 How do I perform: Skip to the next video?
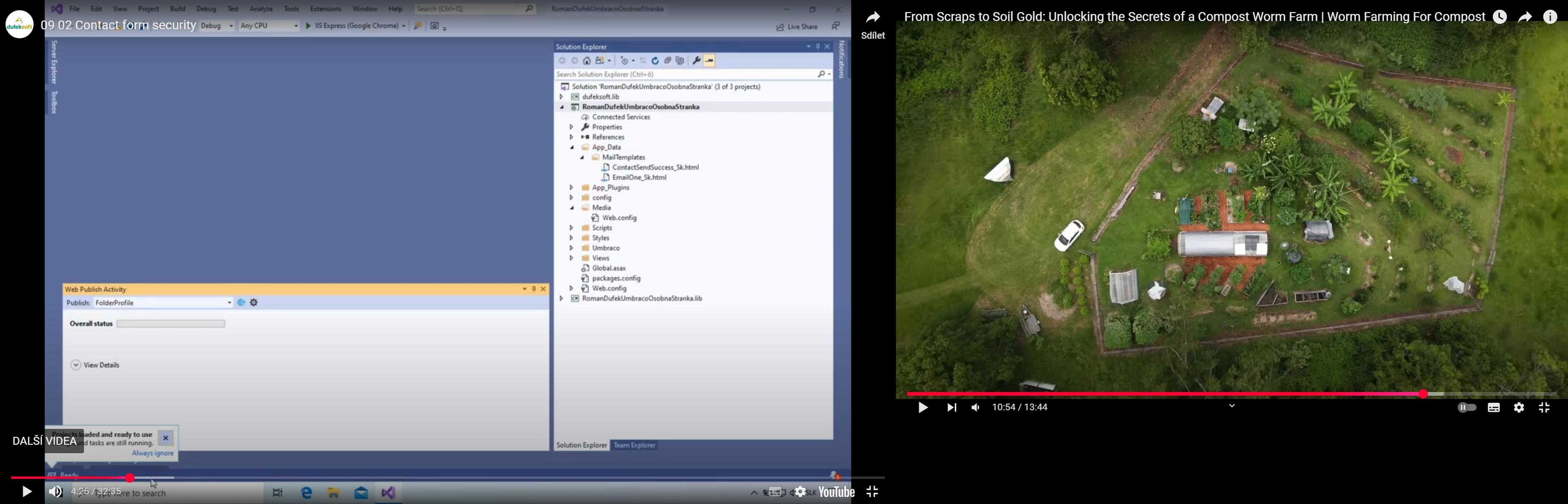tap(951, 408)
